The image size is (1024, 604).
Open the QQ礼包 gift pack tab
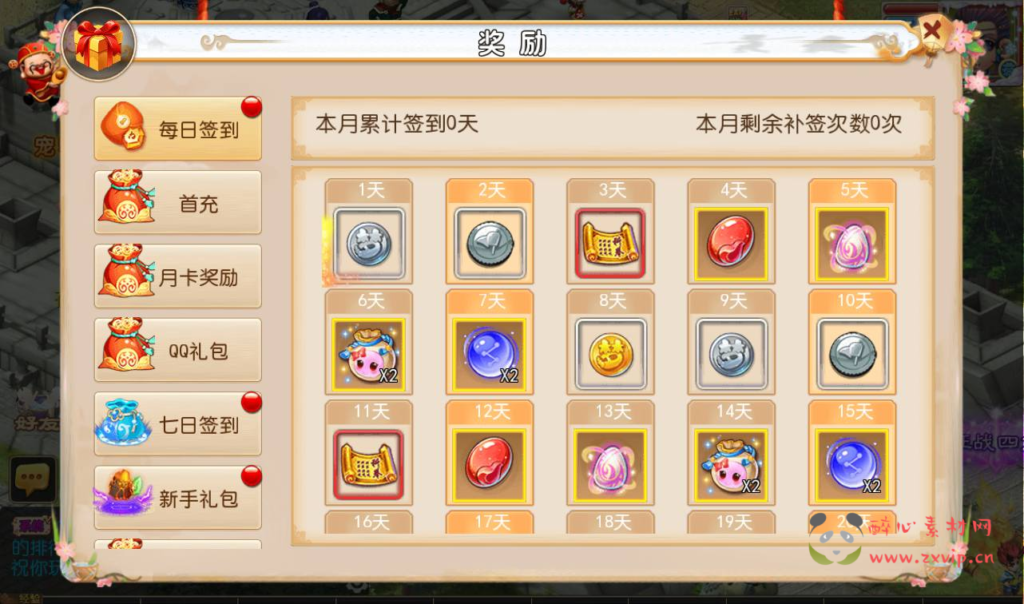(x=178, y=350)
